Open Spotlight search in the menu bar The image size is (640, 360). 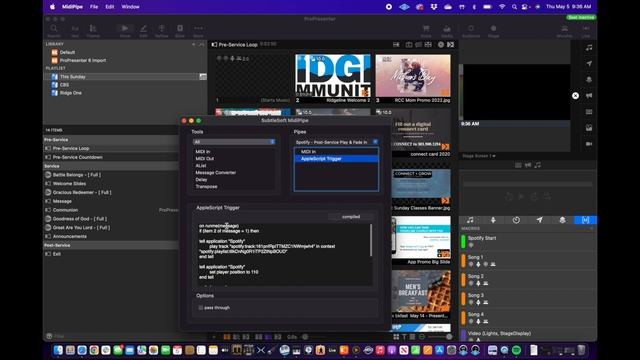pyautogui.click(x=514, y=7)
